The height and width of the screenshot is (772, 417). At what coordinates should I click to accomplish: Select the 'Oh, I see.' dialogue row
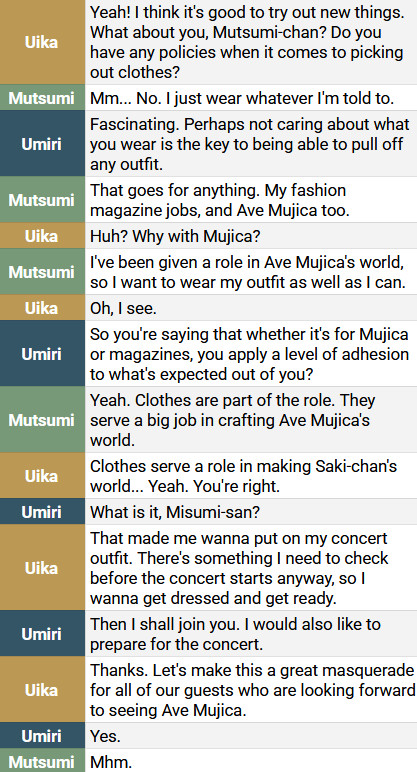click(x=251, y=308)
